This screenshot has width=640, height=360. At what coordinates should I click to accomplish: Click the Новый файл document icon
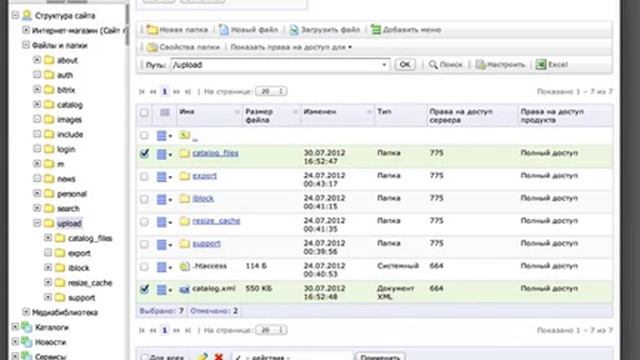click(224, 30)
